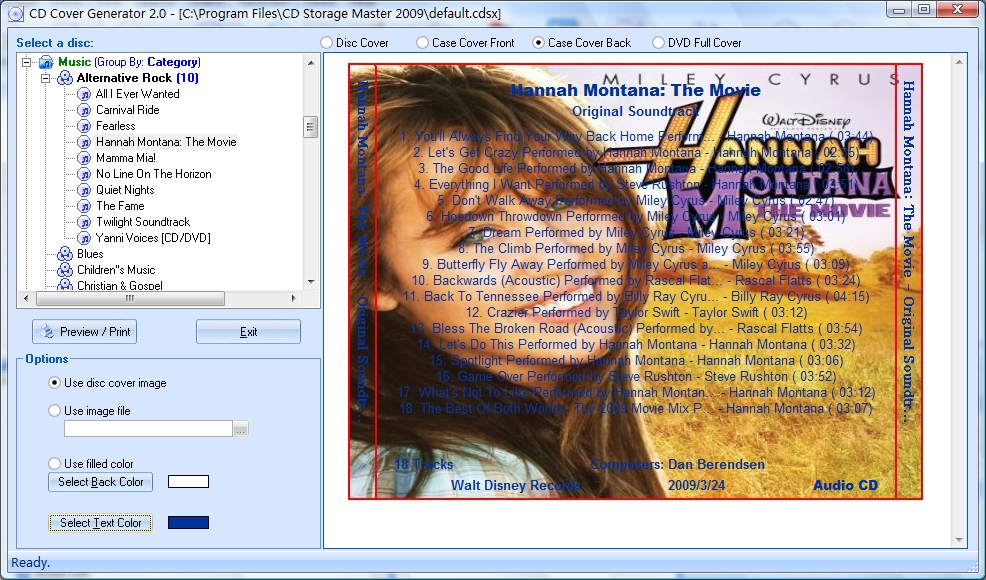This screenshot has width=986, height=580.
Task: Open Preview / Print
Action: pyautogui.click(x=84, y=332)
